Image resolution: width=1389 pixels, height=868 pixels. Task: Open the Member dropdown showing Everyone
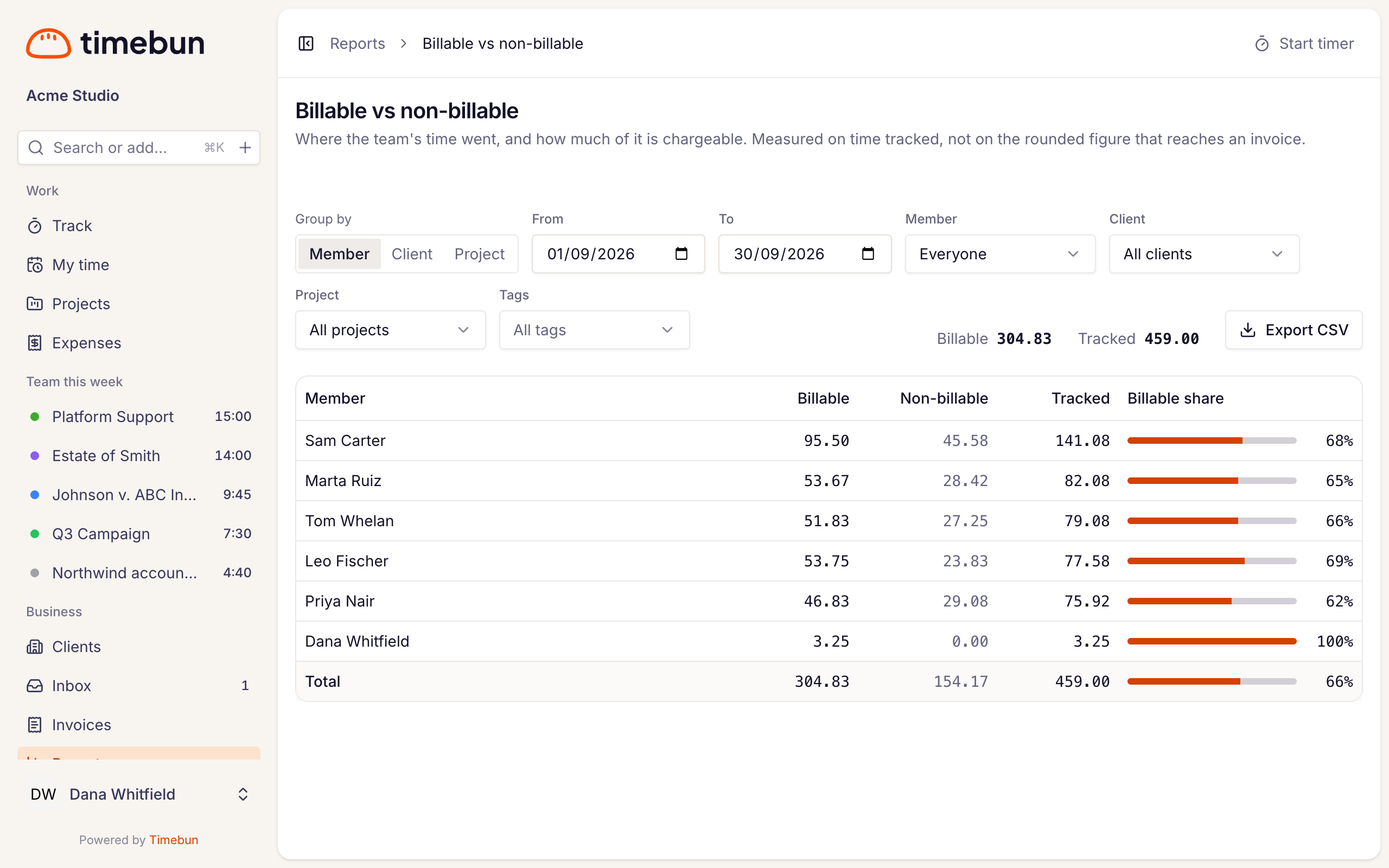[x=1000, y=254]
